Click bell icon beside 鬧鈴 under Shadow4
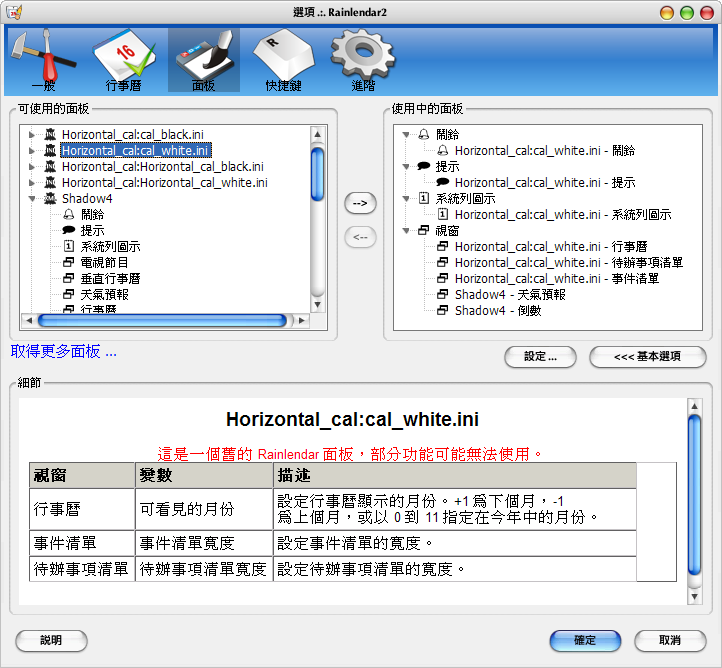This screenshot has height=668, width=722. point(69,214)
